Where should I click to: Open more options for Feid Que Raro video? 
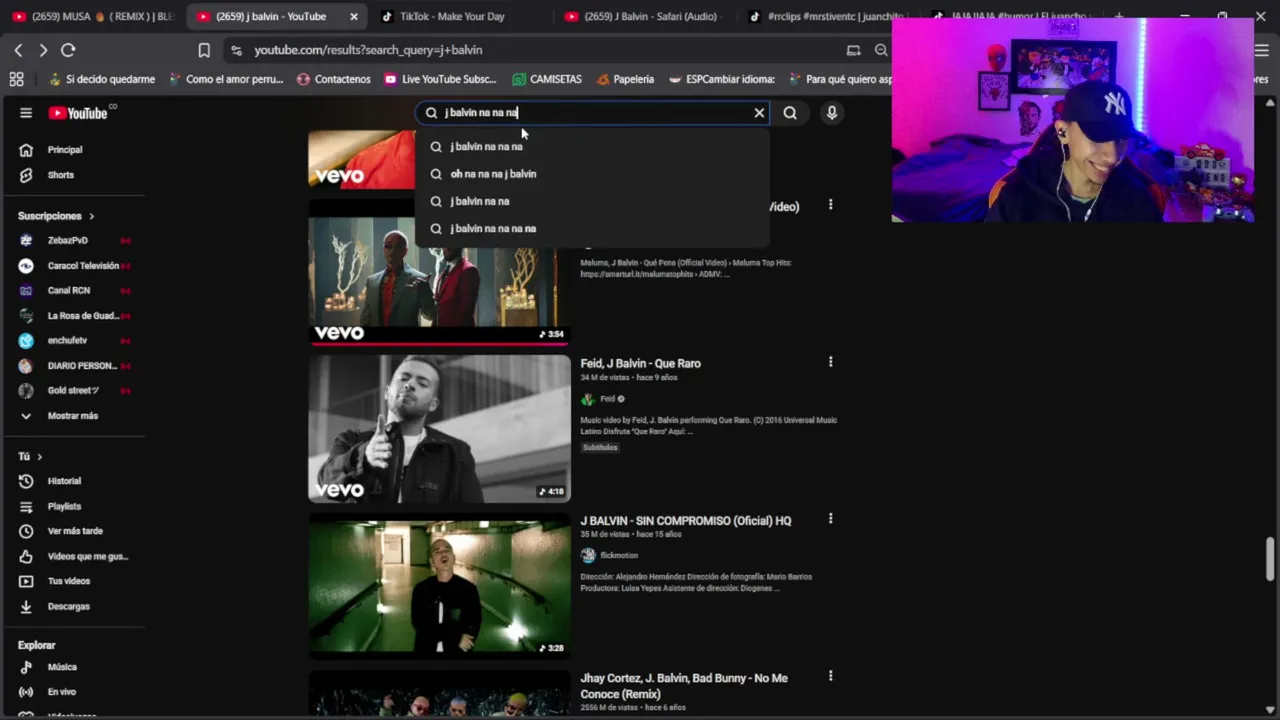tap(830, 362)
